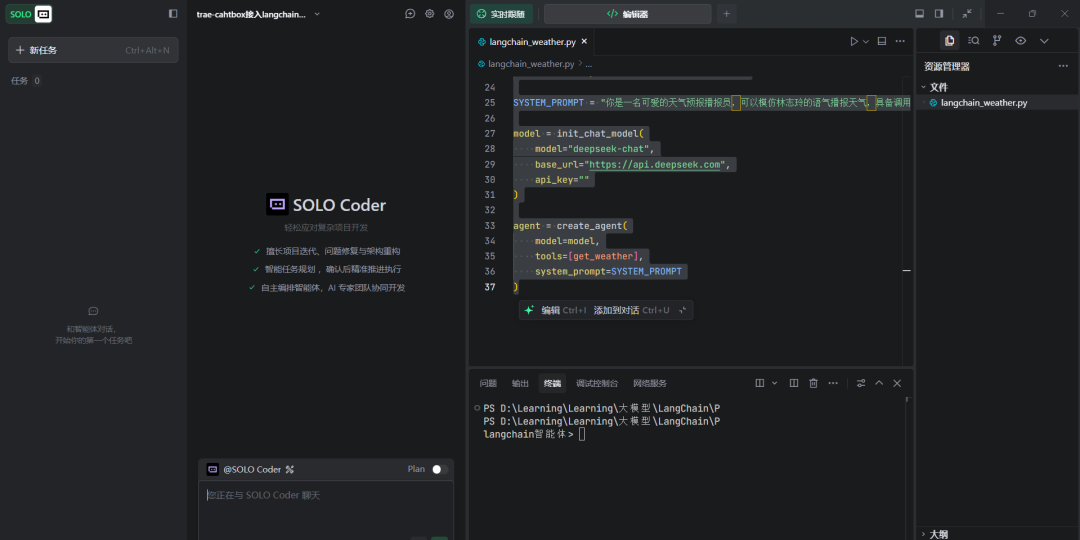The width and height of the screenshot is (1080, 540).
Task: Select the 实时跟随 live follow tab
Action: point(501,14)
